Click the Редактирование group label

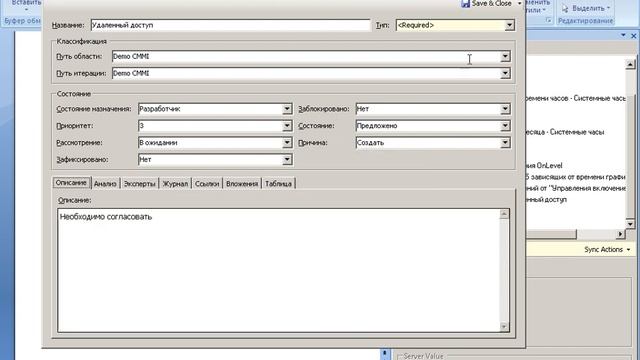point(585,21)
